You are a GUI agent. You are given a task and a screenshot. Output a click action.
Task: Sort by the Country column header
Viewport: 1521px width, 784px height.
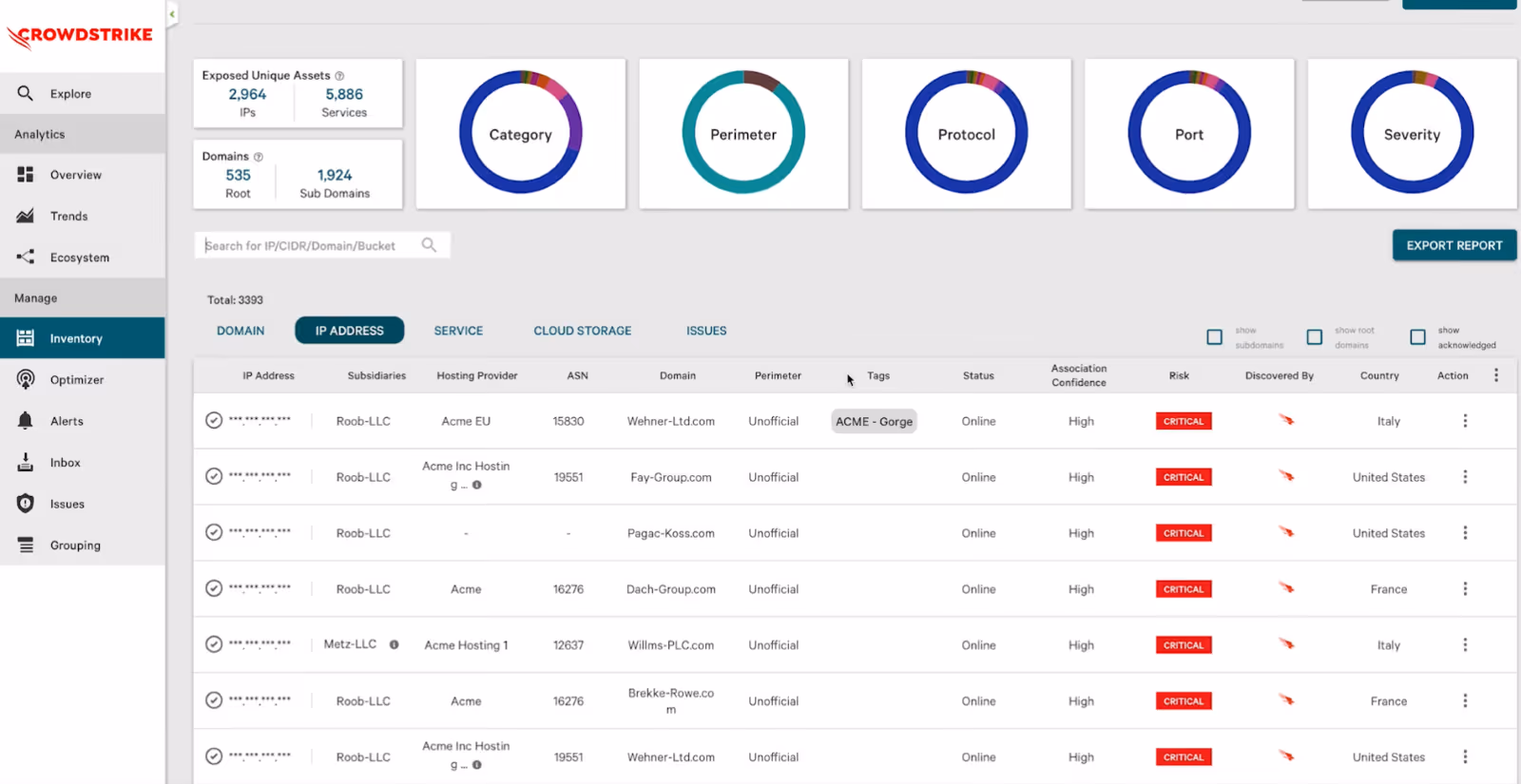[x=1379, y=375]
